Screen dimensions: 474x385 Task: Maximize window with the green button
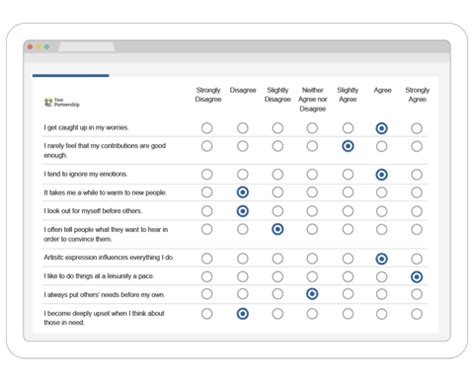(47, 47)
